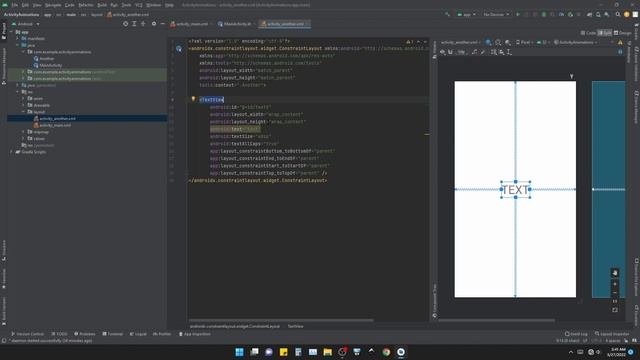Click the Guidelines icon in design toolbar
This screenshot has height=360, width=640.
pos(509,52)
